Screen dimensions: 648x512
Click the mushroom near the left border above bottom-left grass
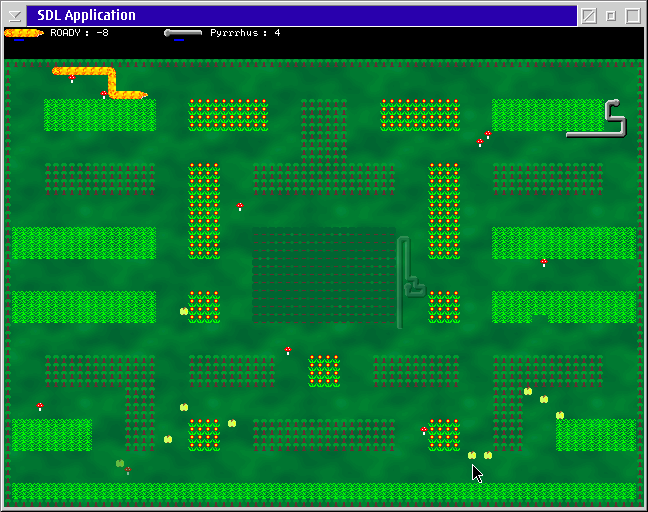pyautogui.click(x=40, y=407)
